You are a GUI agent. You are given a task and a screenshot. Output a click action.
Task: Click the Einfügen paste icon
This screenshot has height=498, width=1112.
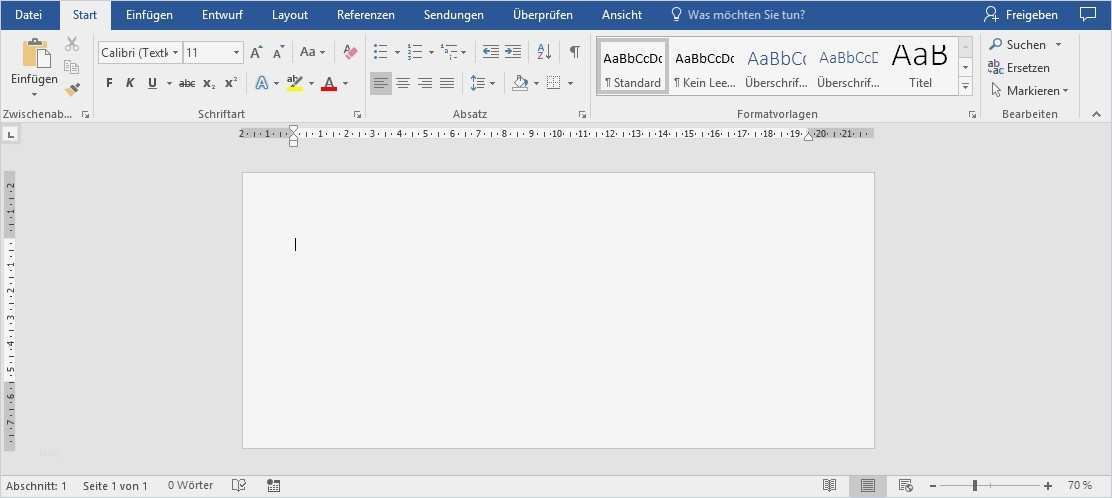point(35,55)
